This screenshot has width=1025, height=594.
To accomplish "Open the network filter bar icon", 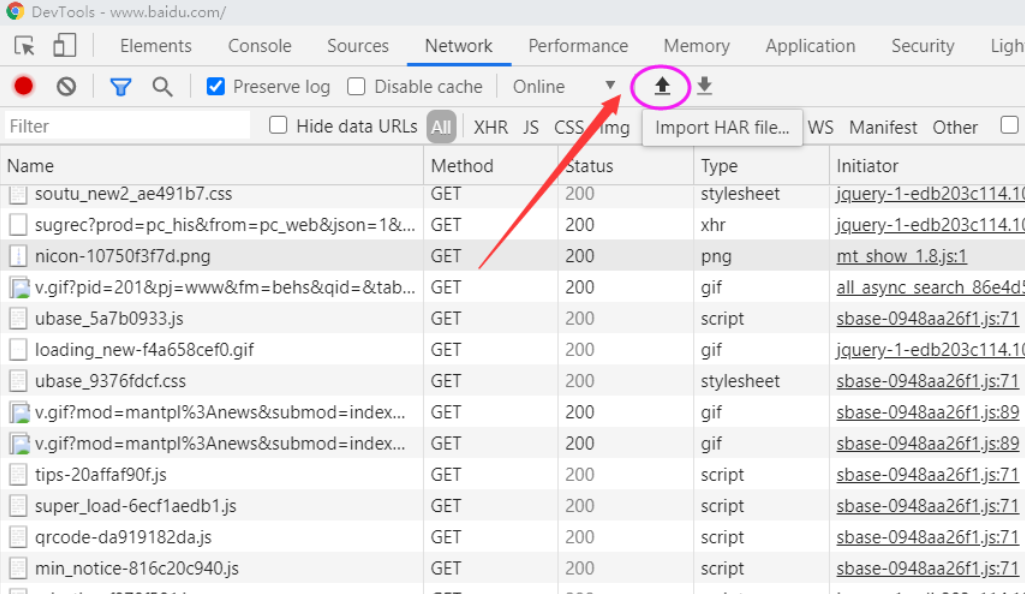I will pyautogui.click(x=120, y=86).
